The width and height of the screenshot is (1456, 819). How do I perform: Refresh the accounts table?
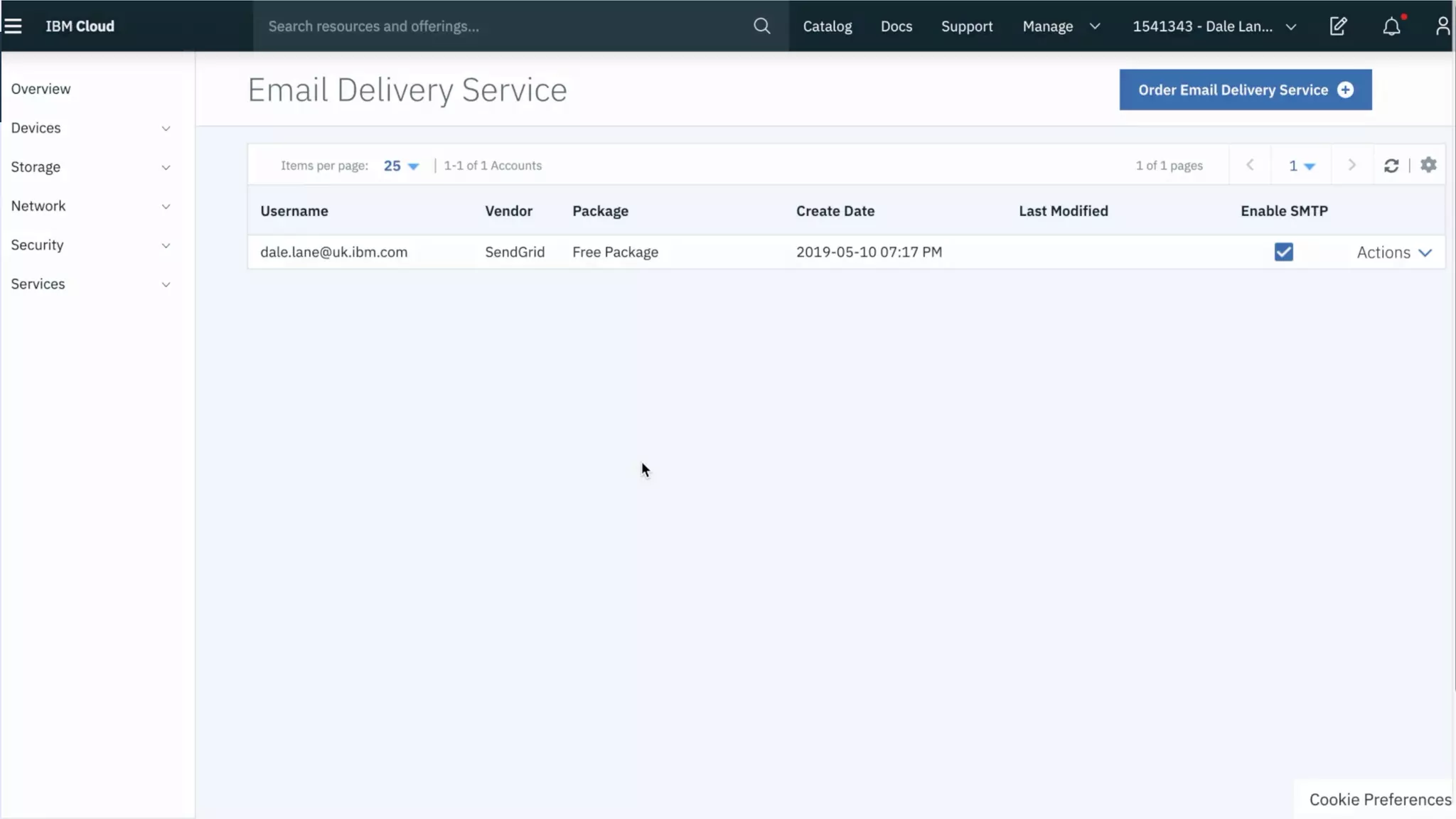click(1391, 166)
